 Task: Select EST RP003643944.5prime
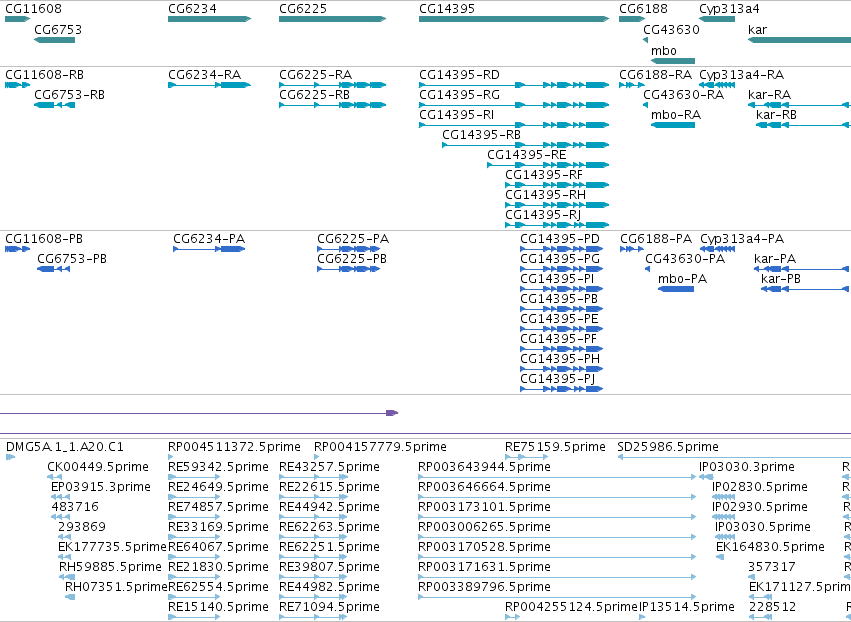coord(484,467)
